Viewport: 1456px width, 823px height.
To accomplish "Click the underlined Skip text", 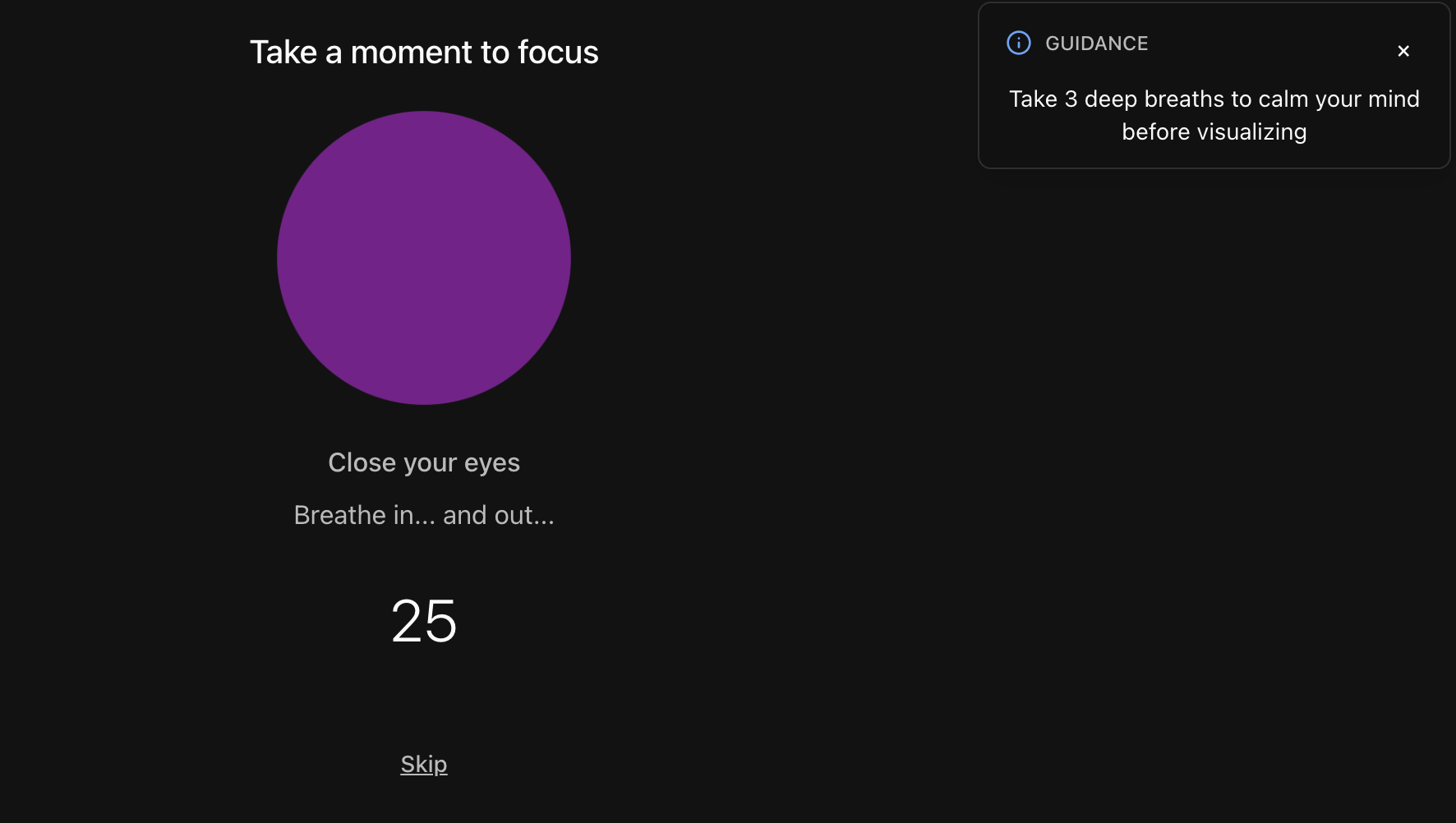I will pyautogui.click(x=424, y=764).
